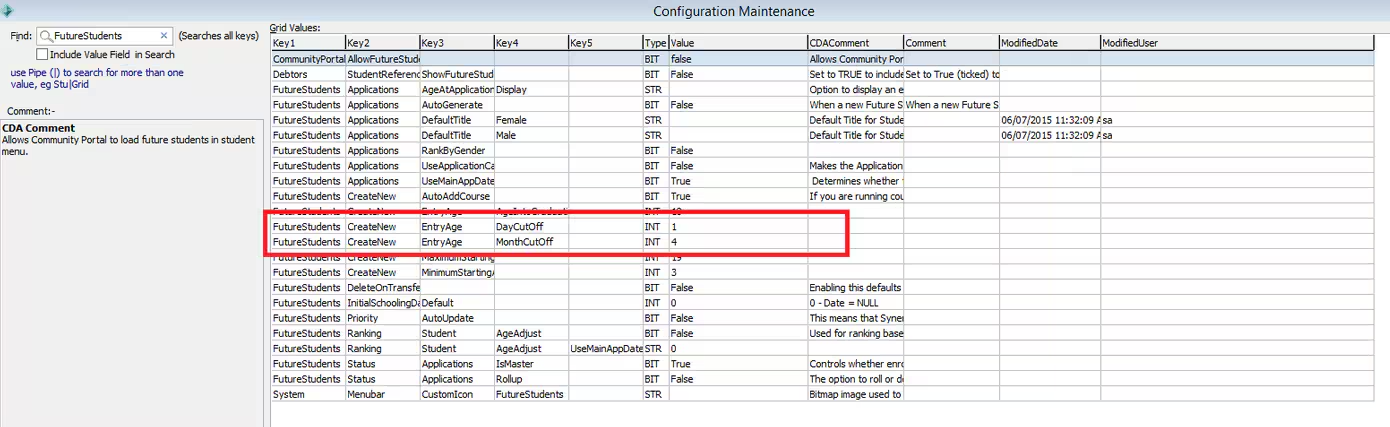Viewport: 1390px width, 427px height.
Task: Sort by the Key1 column header
Action: pyautogui.click(x=308, y=43)
